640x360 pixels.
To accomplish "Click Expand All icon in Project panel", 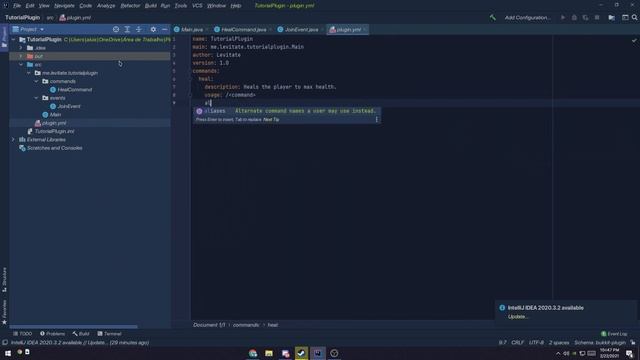I will click(x=127, y=29).
